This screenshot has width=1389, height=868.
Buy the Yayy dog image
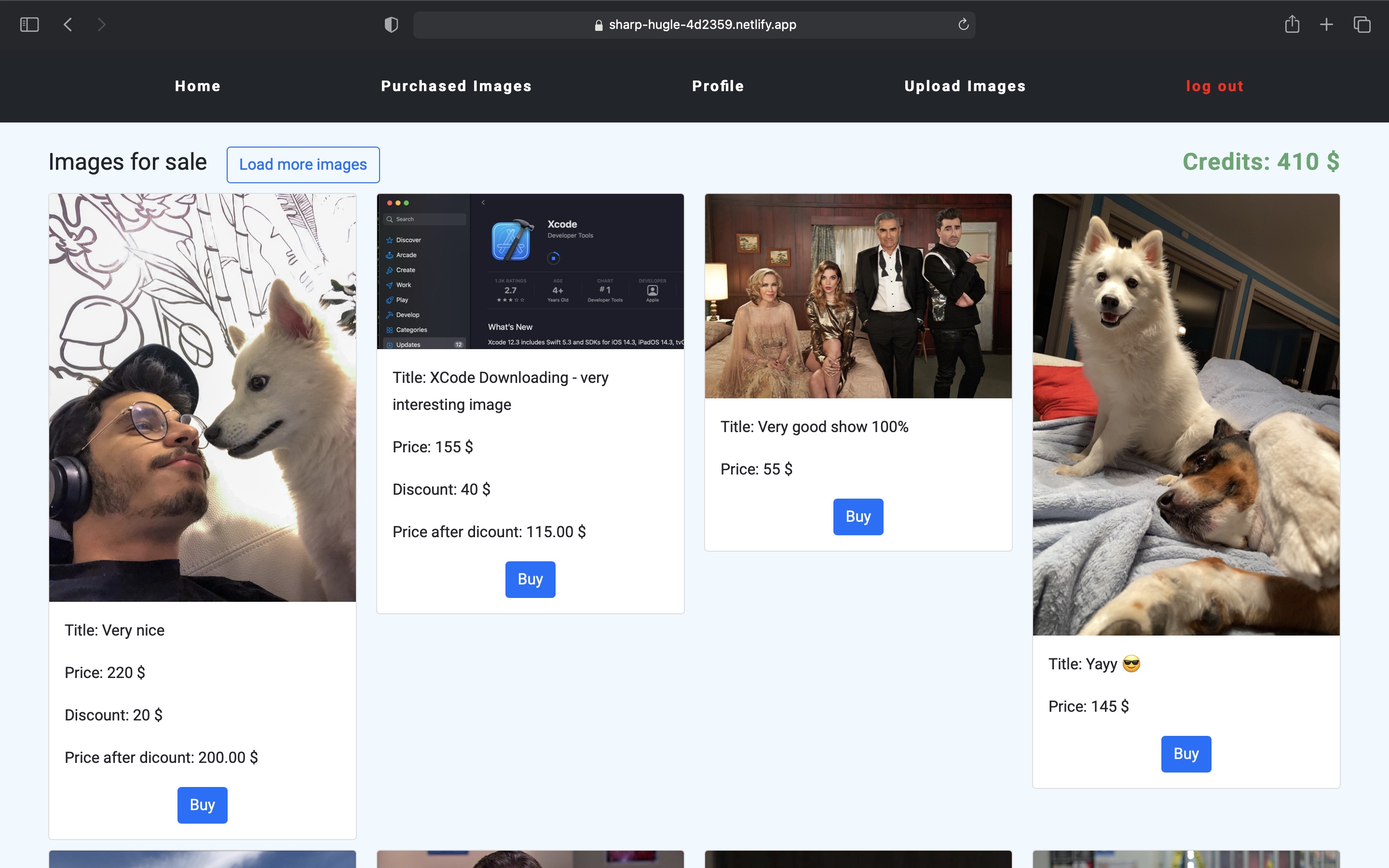pos(1186,754)
